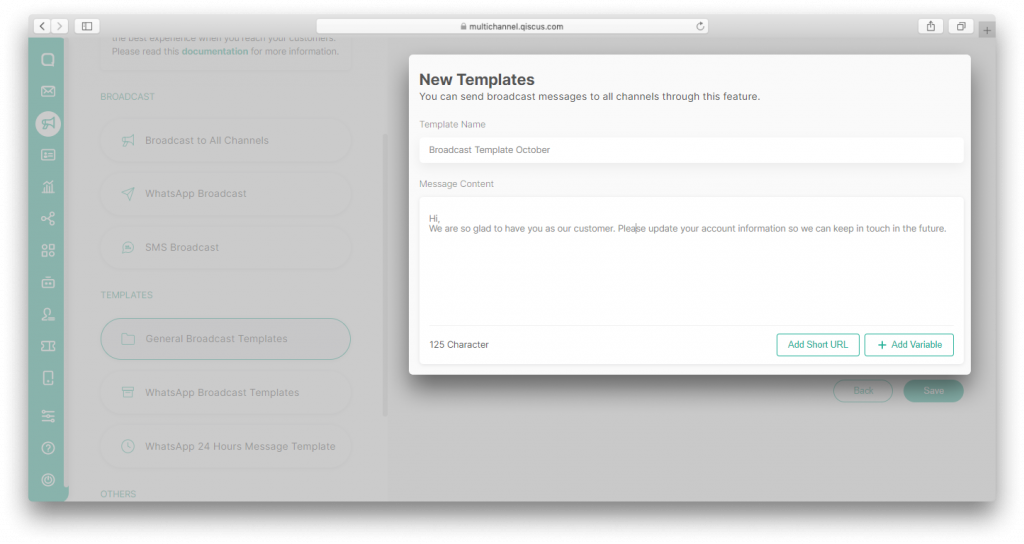The image size is (1024, 544).
Task: Open the mobile phone sidebar icon
Action: pos(48,377)
